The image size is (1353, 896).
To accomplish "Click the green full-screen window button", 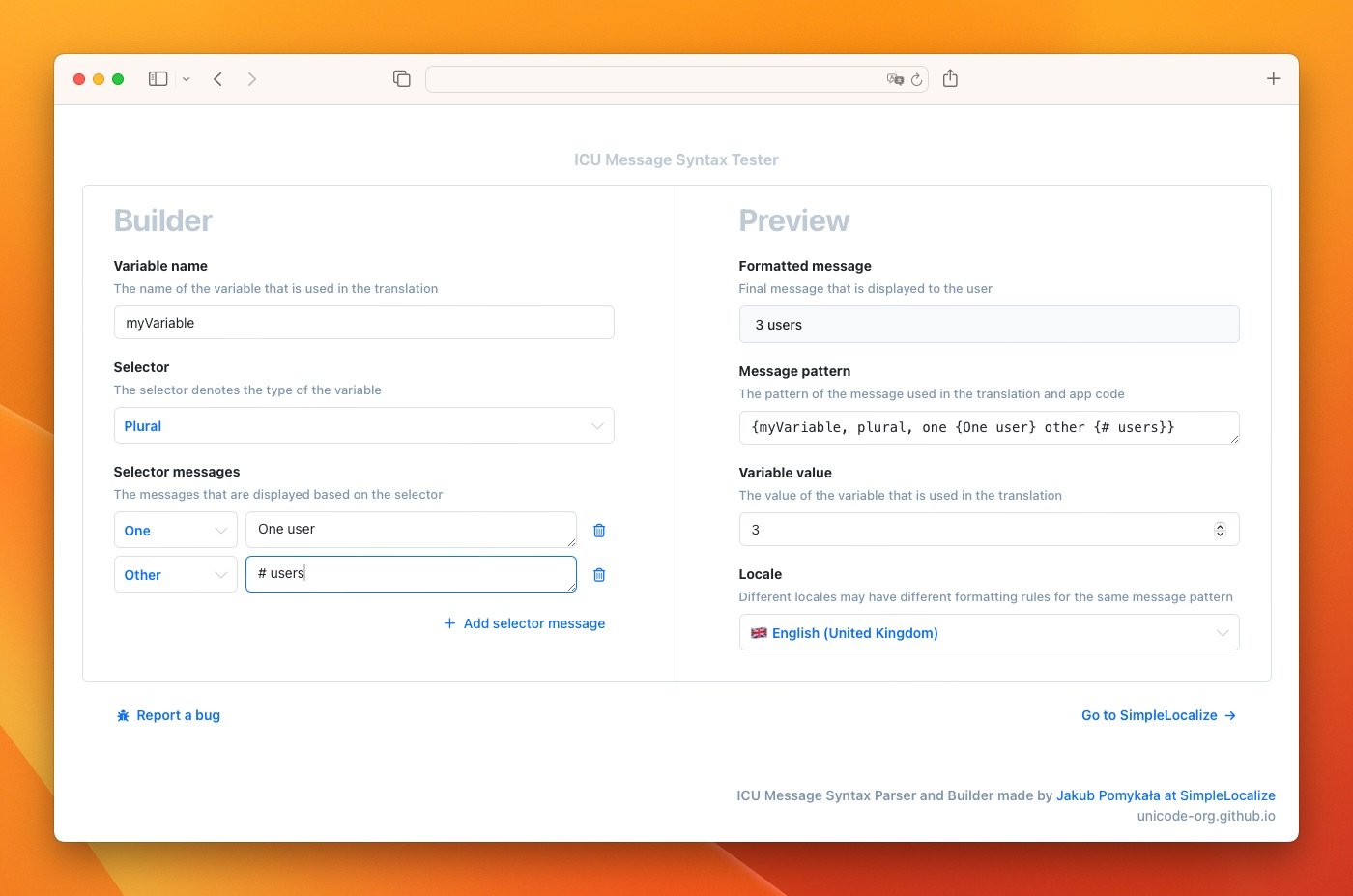I will tap(118, 79).
